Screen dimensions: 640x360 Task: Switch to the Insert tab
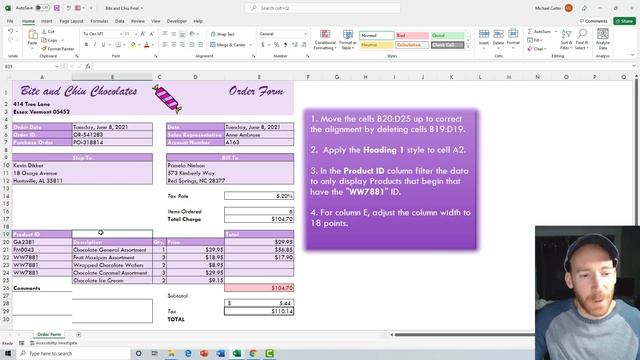pyautogui.click(x=47, y=21)
